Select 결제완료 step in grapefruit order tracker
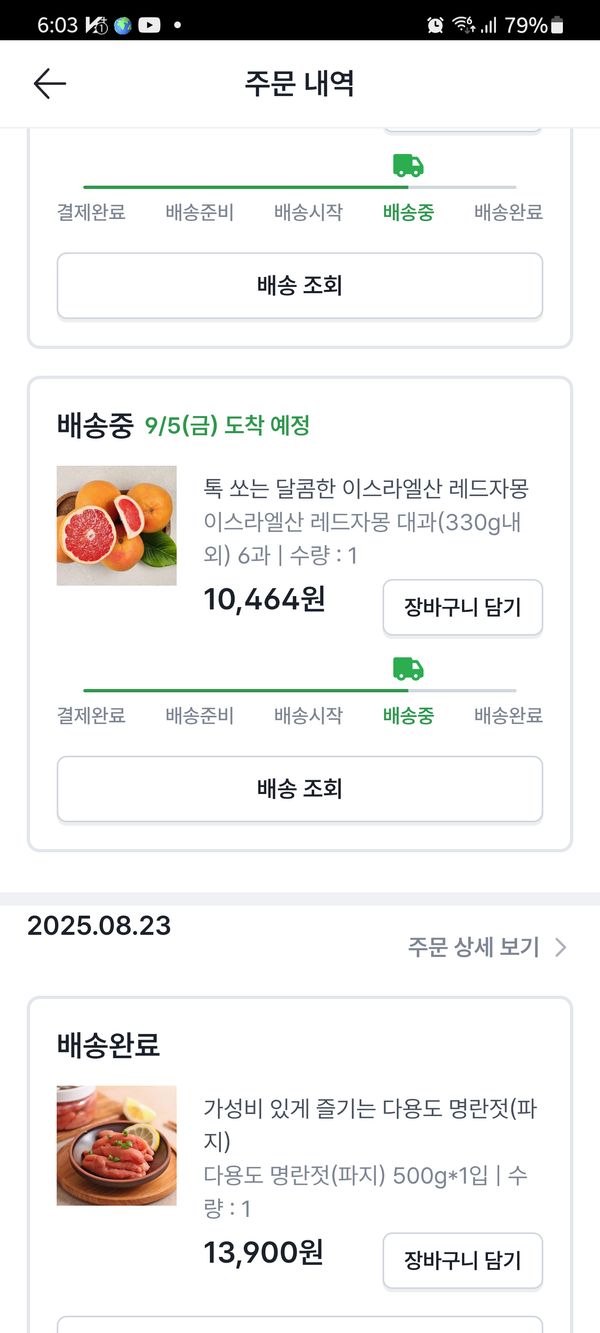 (91, 716)
